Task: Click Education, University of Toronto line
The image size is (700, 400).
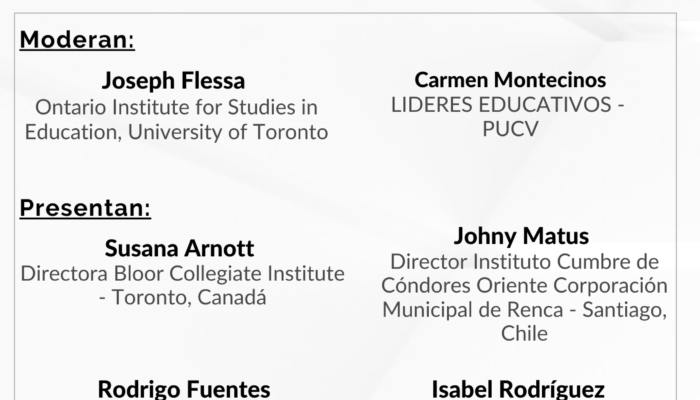Action: [176, 132]
